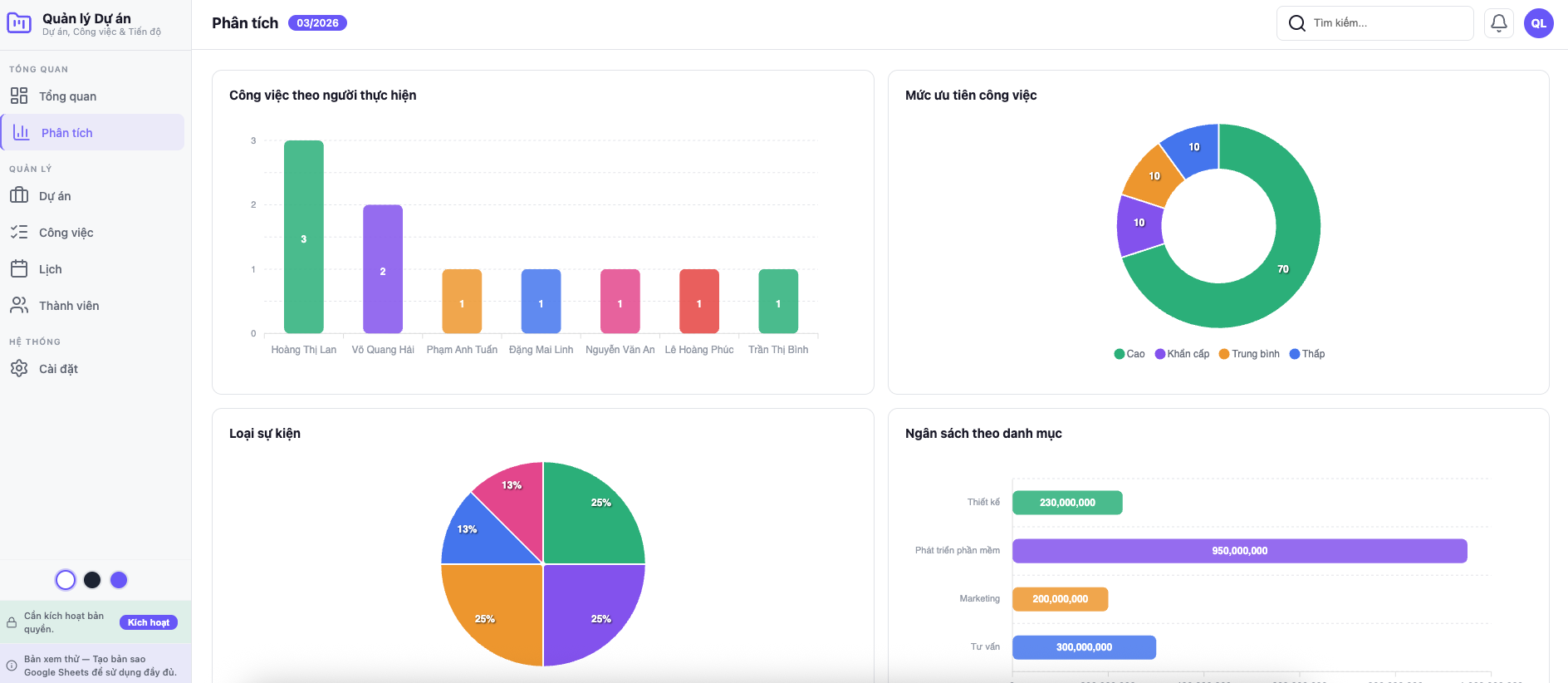Click the Công việc checklist icon
The image size is (1568, 683).
19,233
